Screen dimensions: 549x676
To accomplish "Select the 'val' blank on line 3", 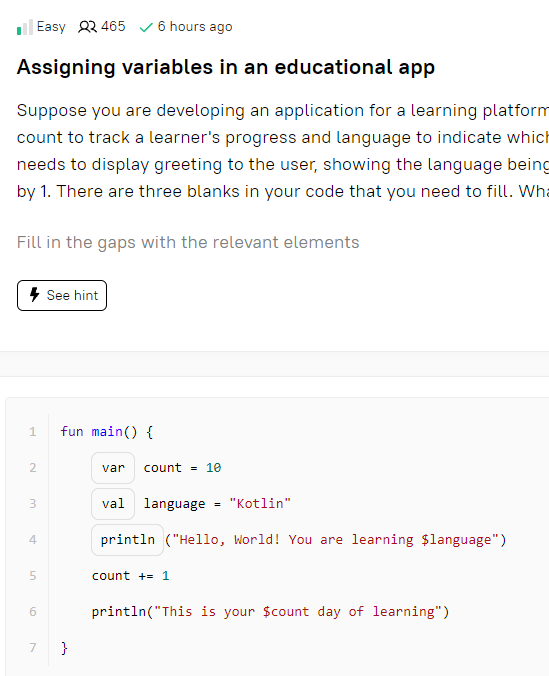I will pyautogui.click(x=113, y=504).
